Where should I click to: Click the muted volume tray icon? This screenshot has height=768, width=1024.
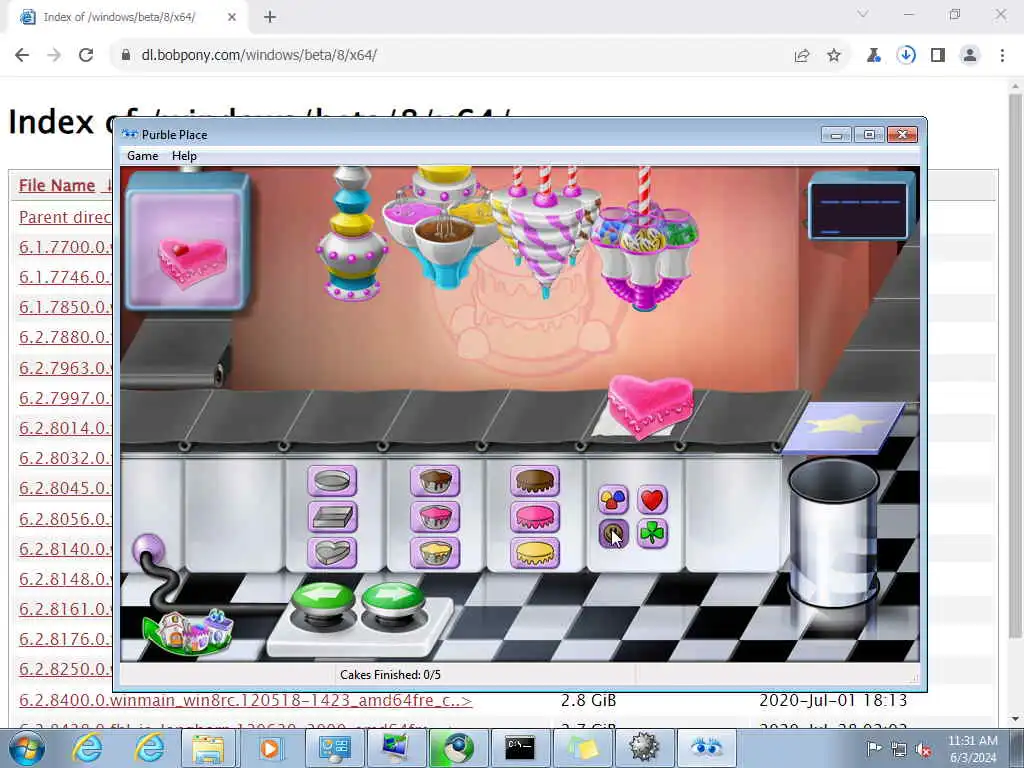click(x=923, y=750)
